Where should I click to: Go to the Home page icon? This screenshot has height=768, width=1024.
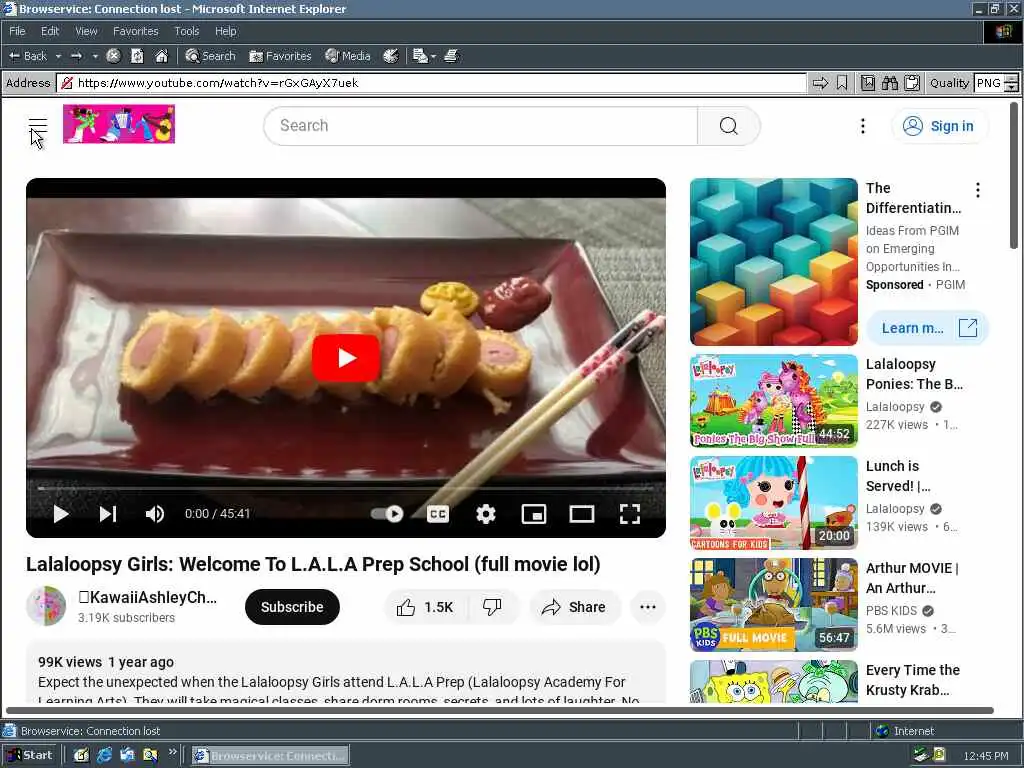click(x=161, y=56)
